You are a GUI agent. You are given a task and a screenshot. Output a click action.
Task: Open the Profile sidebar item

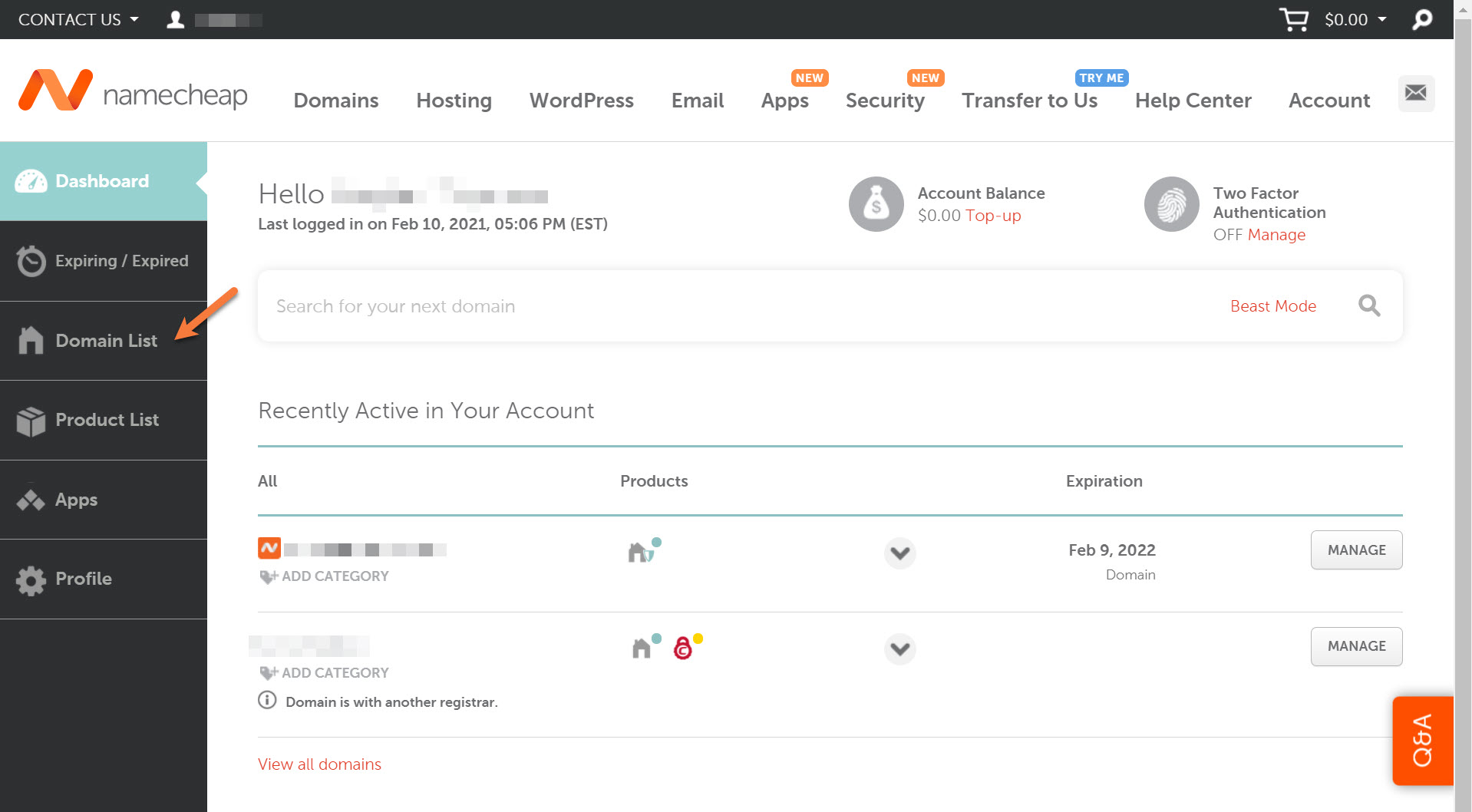(x=83, y=579)
